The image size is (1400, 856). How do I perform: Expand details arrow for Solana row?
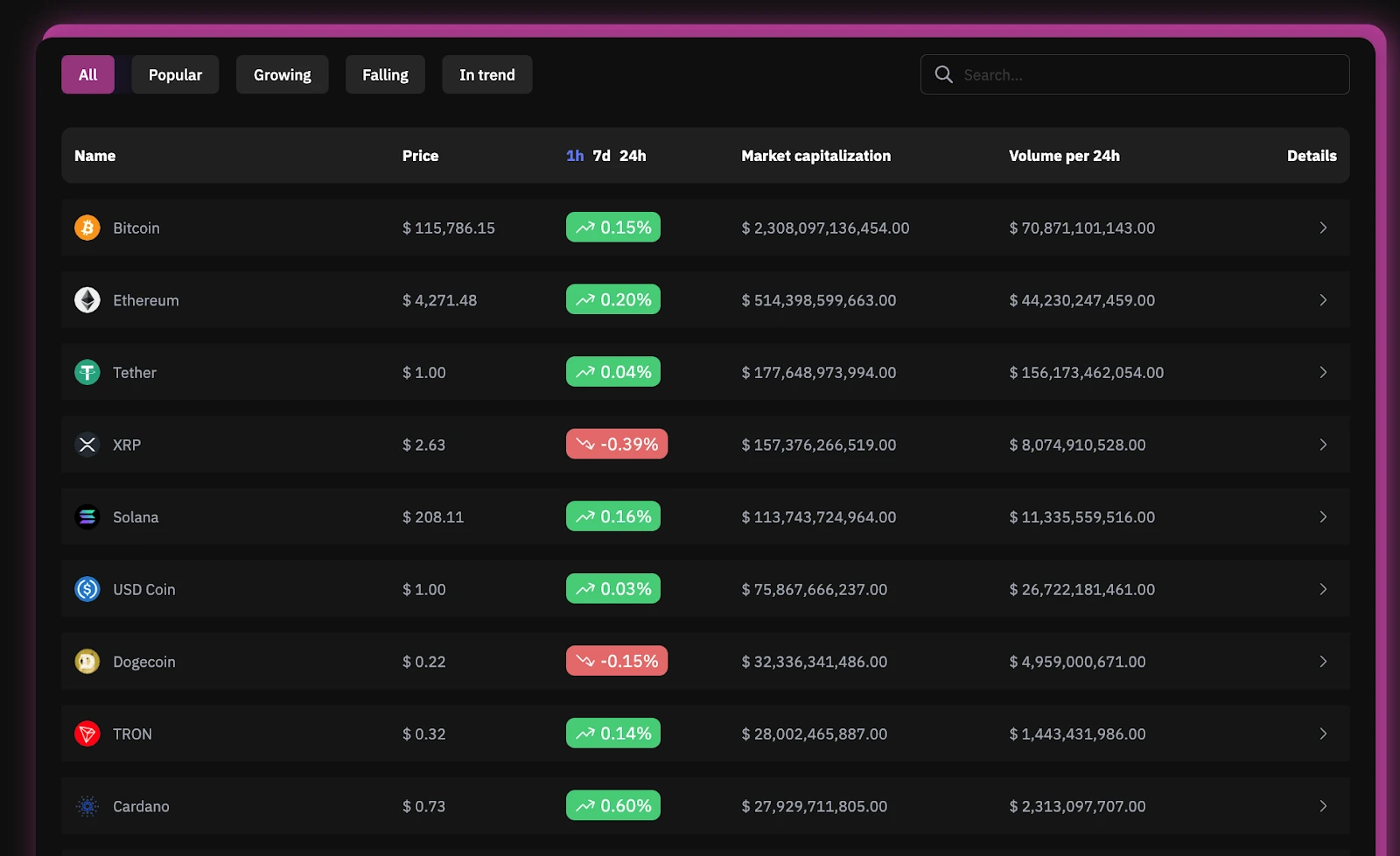coord(1322,517)
